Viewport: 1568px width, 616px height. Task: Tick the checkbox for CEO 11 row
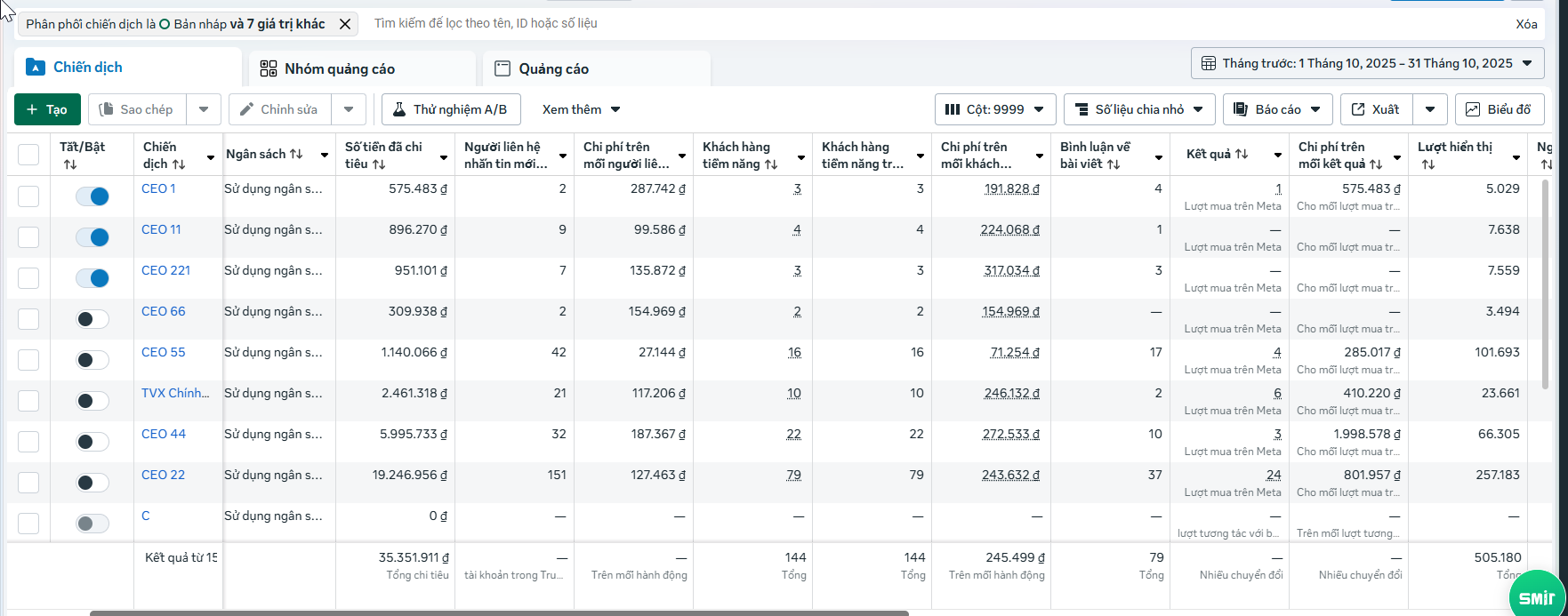click(x=28, y=237)
